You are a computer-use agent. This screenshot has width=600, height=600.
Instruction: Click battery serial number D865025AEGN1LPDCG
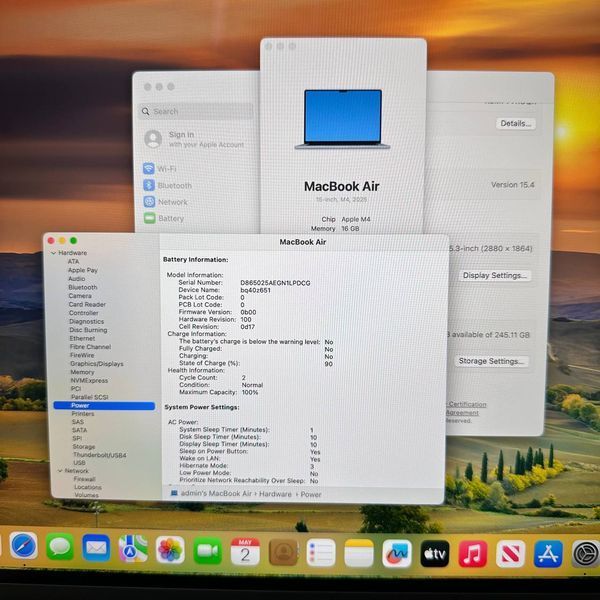point(275,283)
